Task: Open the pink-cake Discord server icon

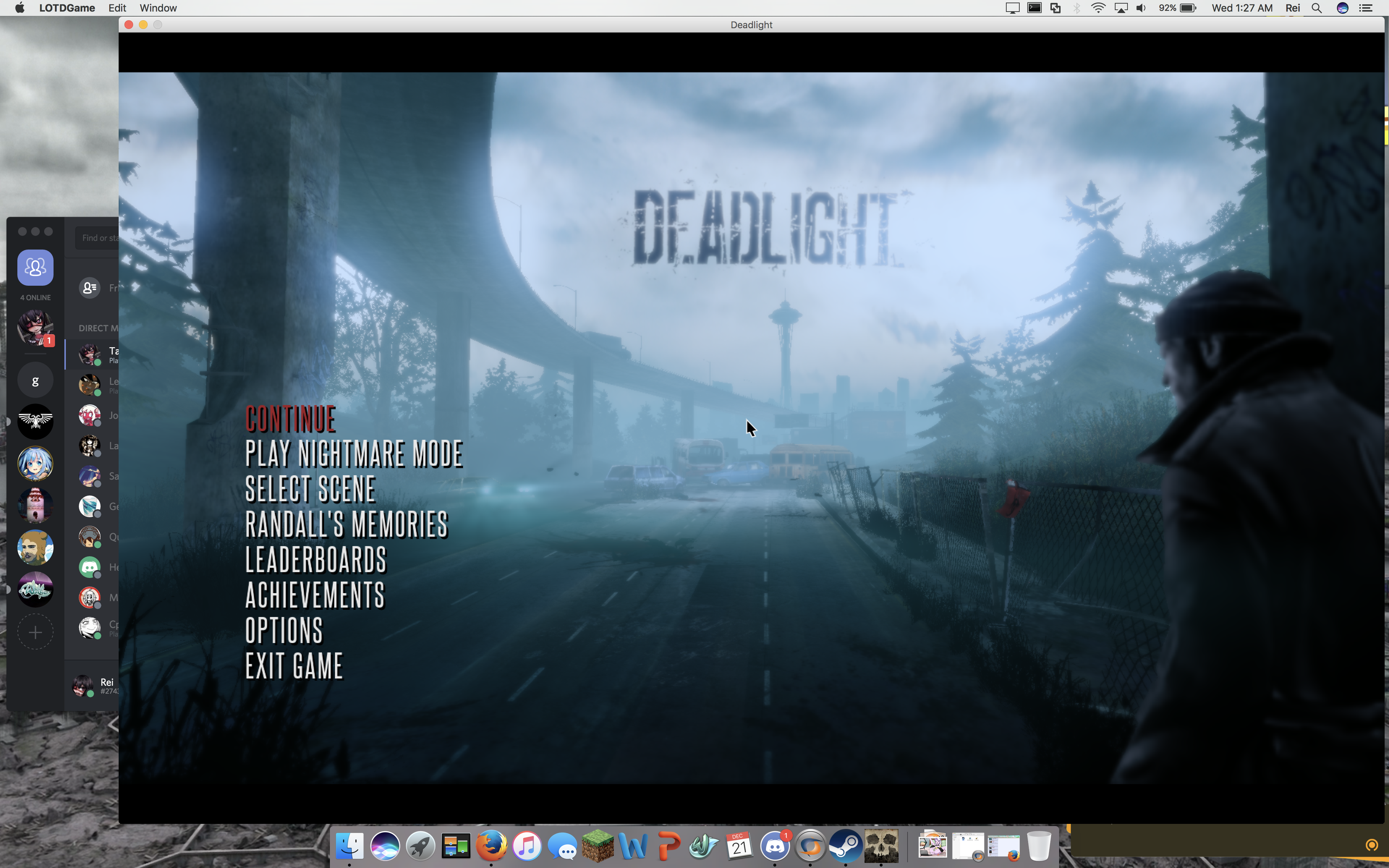Action: [x=35, y=505]
